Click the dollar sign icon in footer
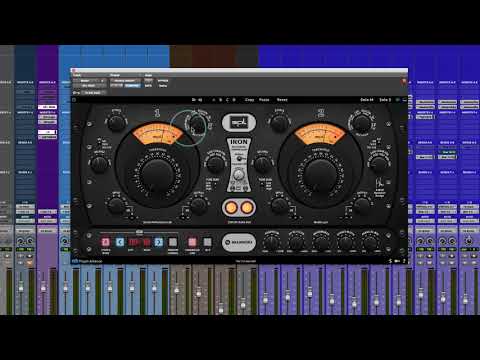This screenshot has width=480, height=360. [390, 261]
